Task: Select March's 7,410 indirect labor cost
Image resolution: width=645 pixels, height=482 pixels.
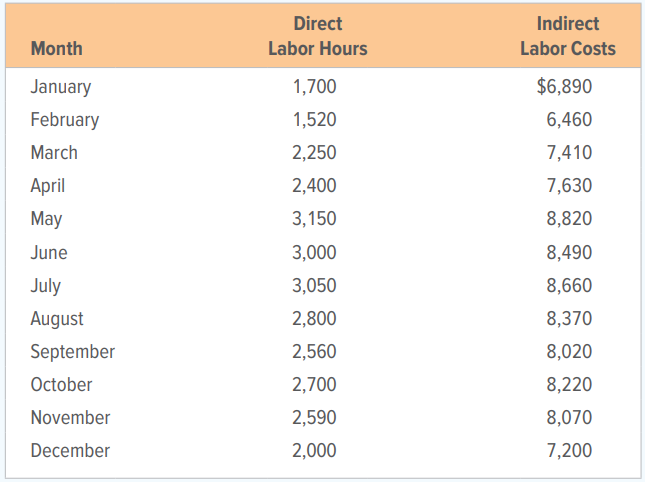Action: [569, 153]
